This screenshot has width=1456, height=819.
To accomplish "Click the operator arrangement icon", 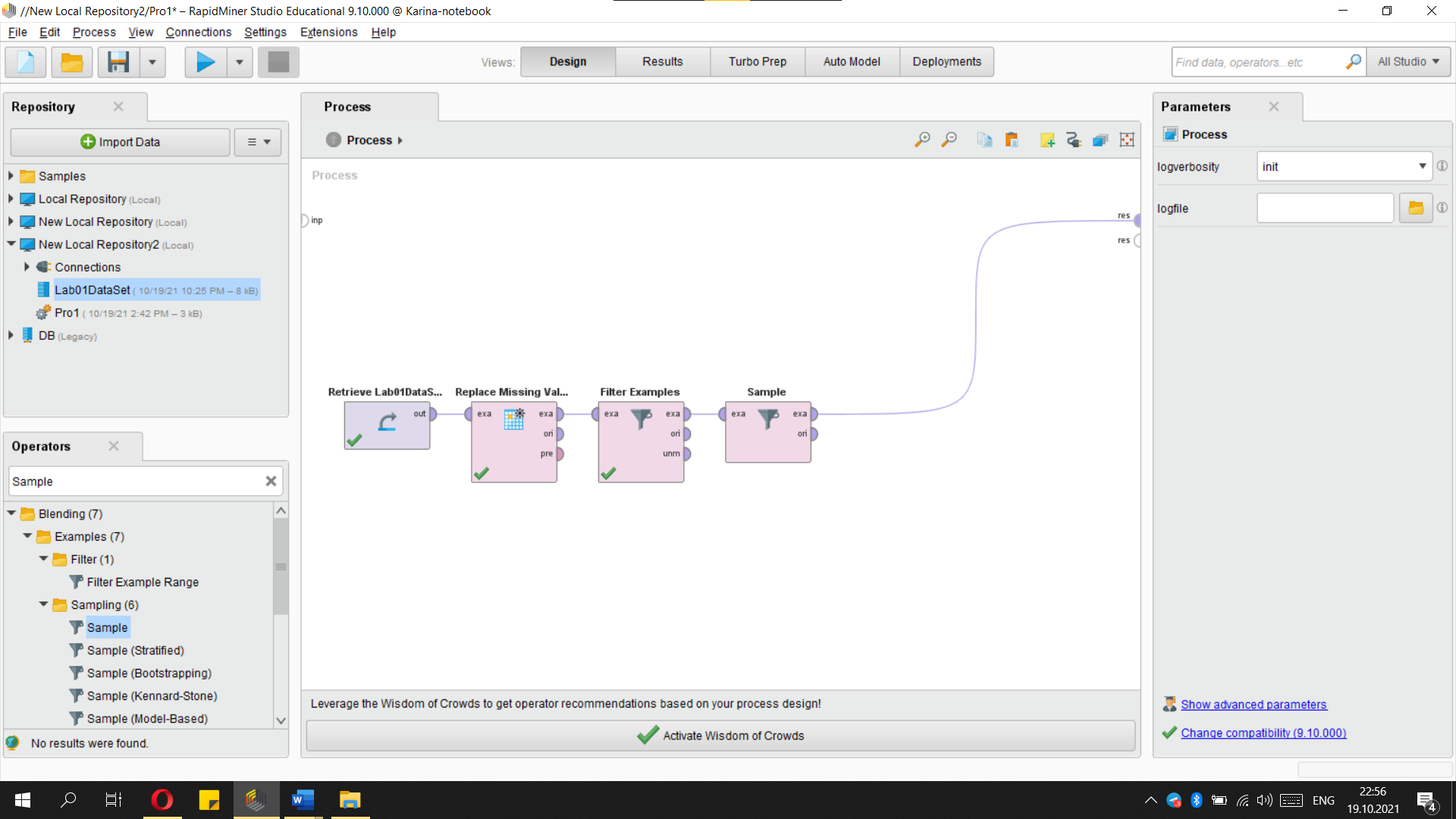I will pos(1100,140).
